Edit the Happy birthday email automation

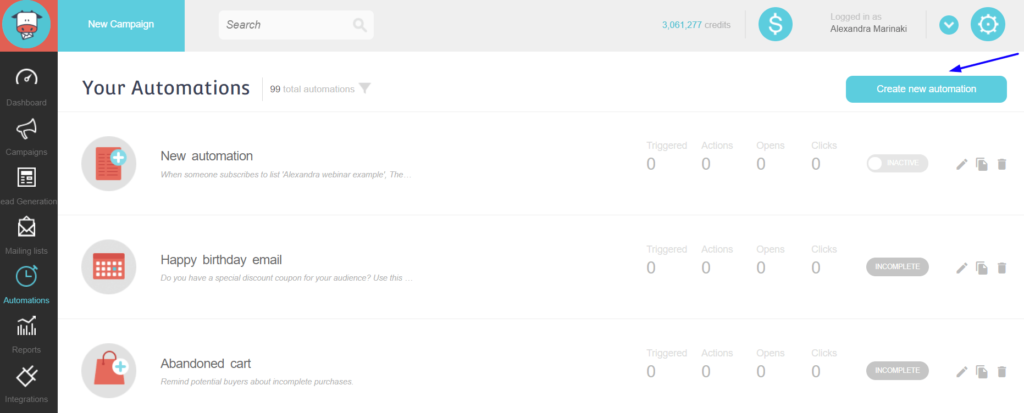tap(961, 267)
